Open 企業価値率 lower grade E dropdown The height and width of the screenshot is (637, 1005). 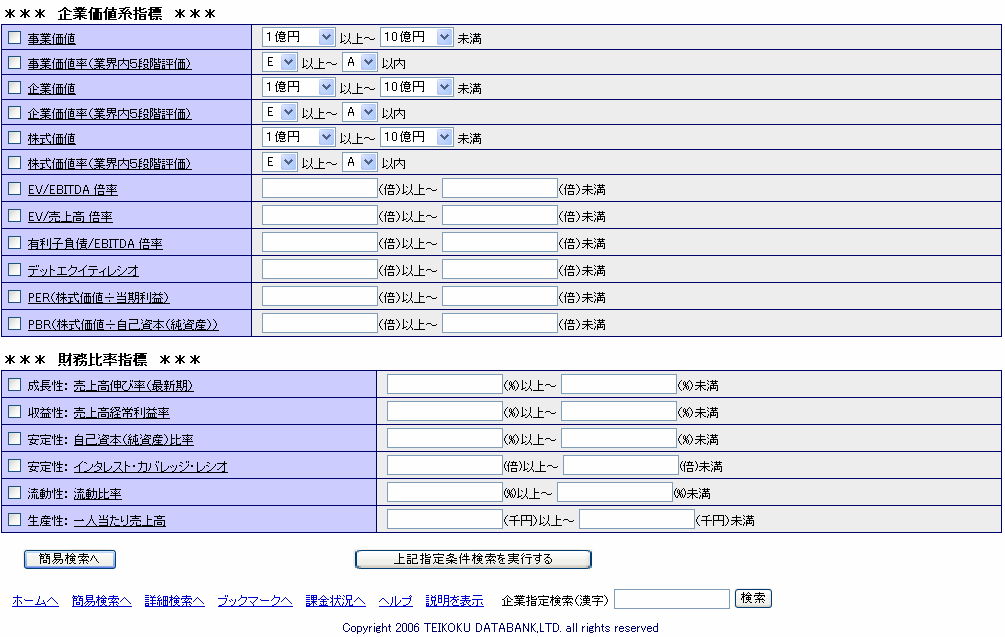pyautogui.click(x=279, y=112)
